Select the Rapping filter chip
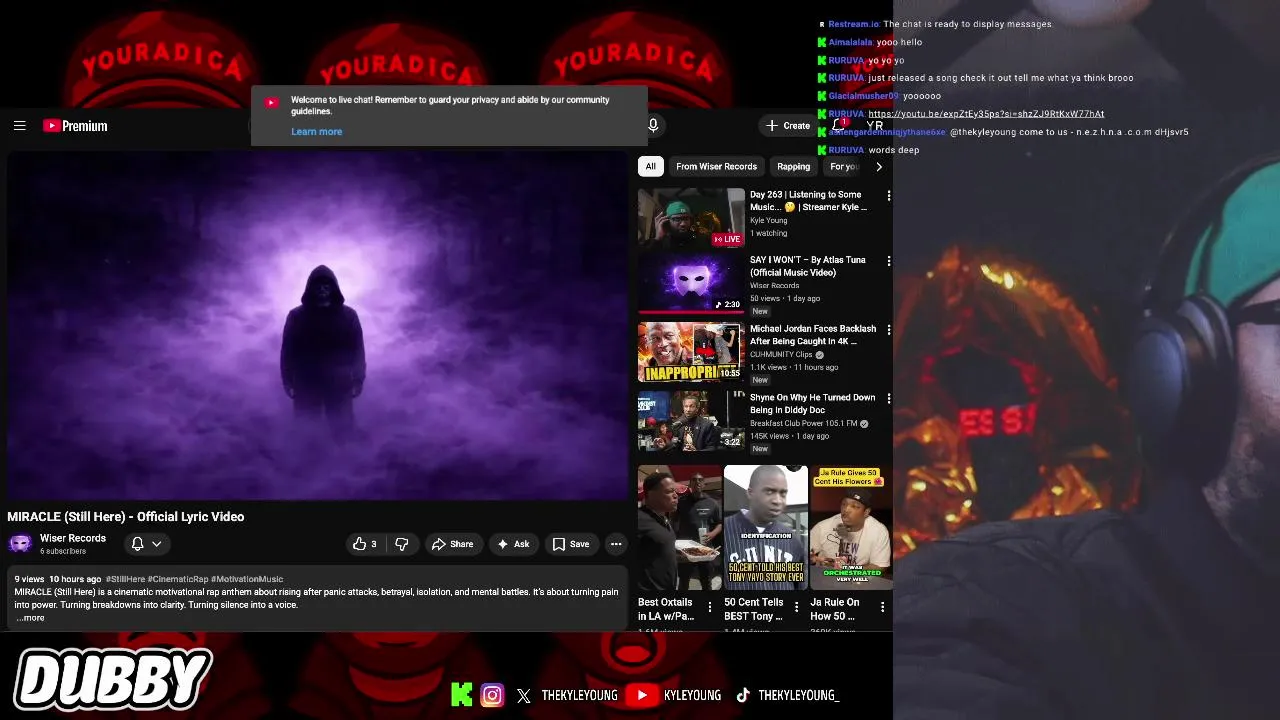Viewport: 1280px width, 720px height. pyautogui.click(x=793, y=167)
